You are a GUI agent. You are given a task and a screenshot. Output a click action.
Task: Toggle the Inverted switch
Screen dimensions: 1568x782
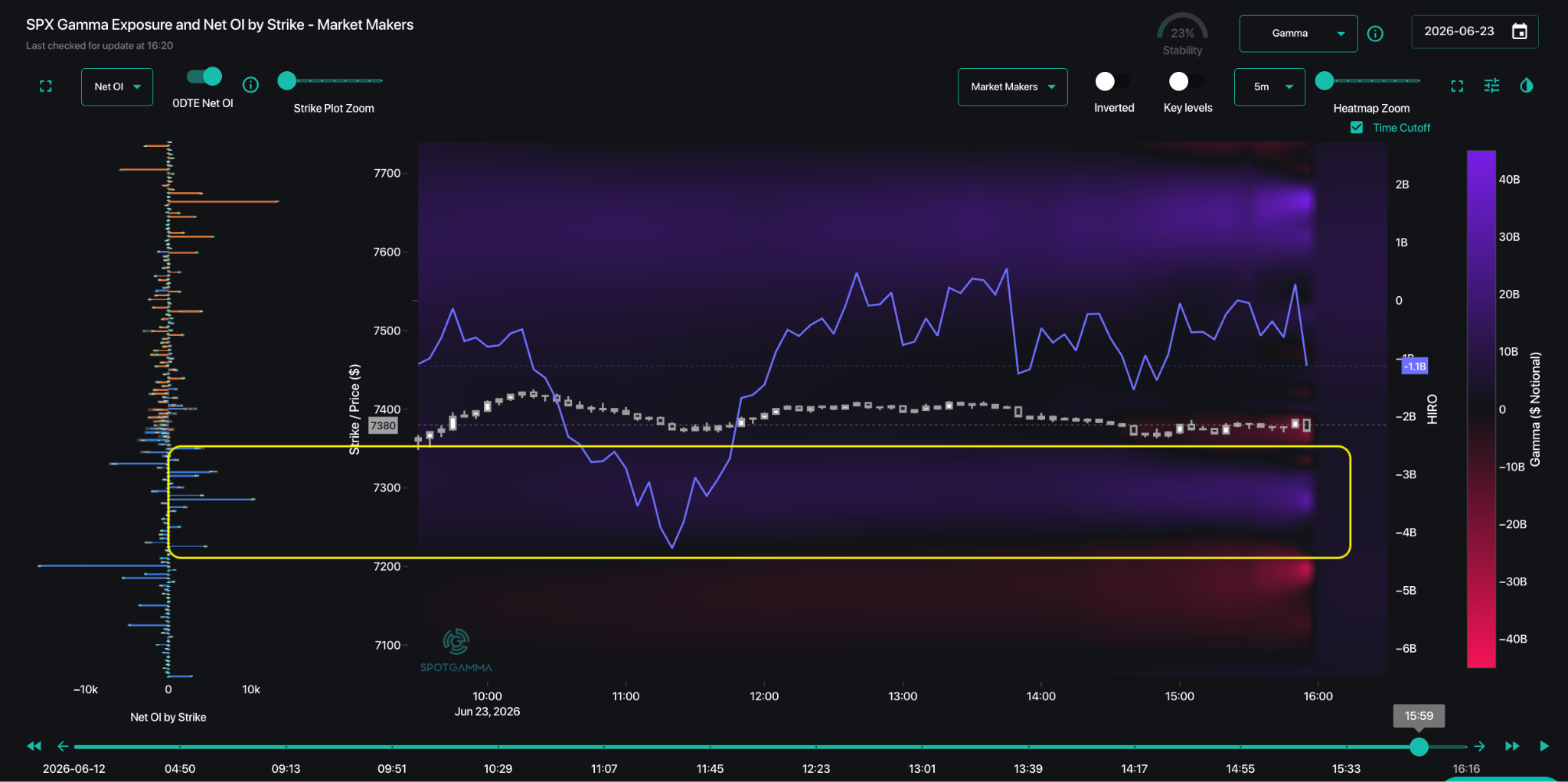pyautogui.click(x=1112, y=81)
